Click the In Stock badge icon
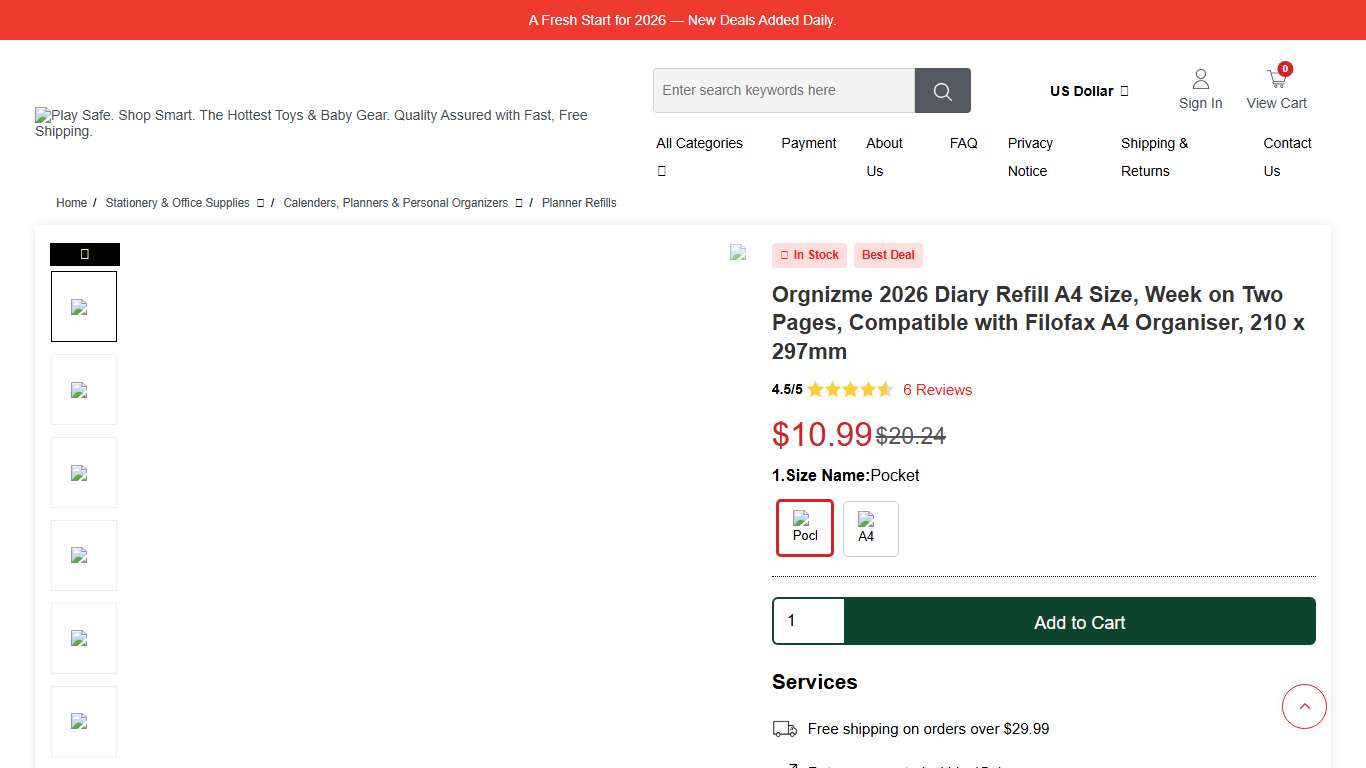This screenshot has height=768, width=1366. pos(783,255)
